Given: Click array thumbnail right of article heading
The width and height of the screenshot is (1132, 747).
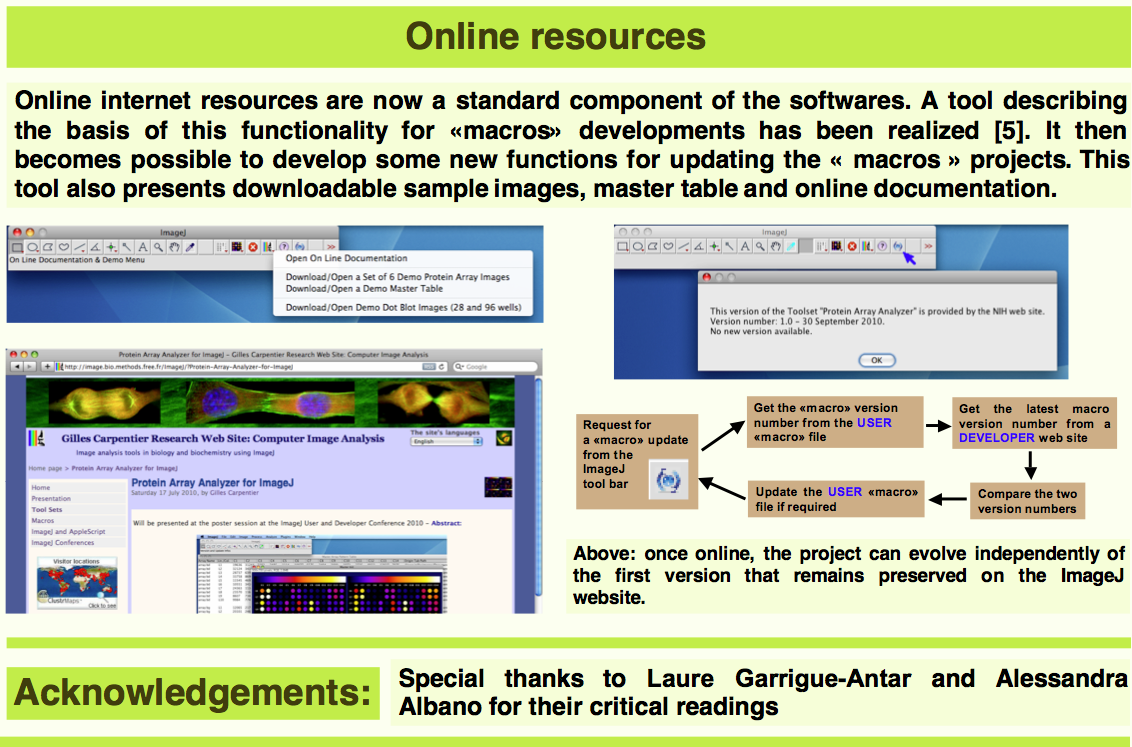Looking at the screenshot, I should point(498,487).
